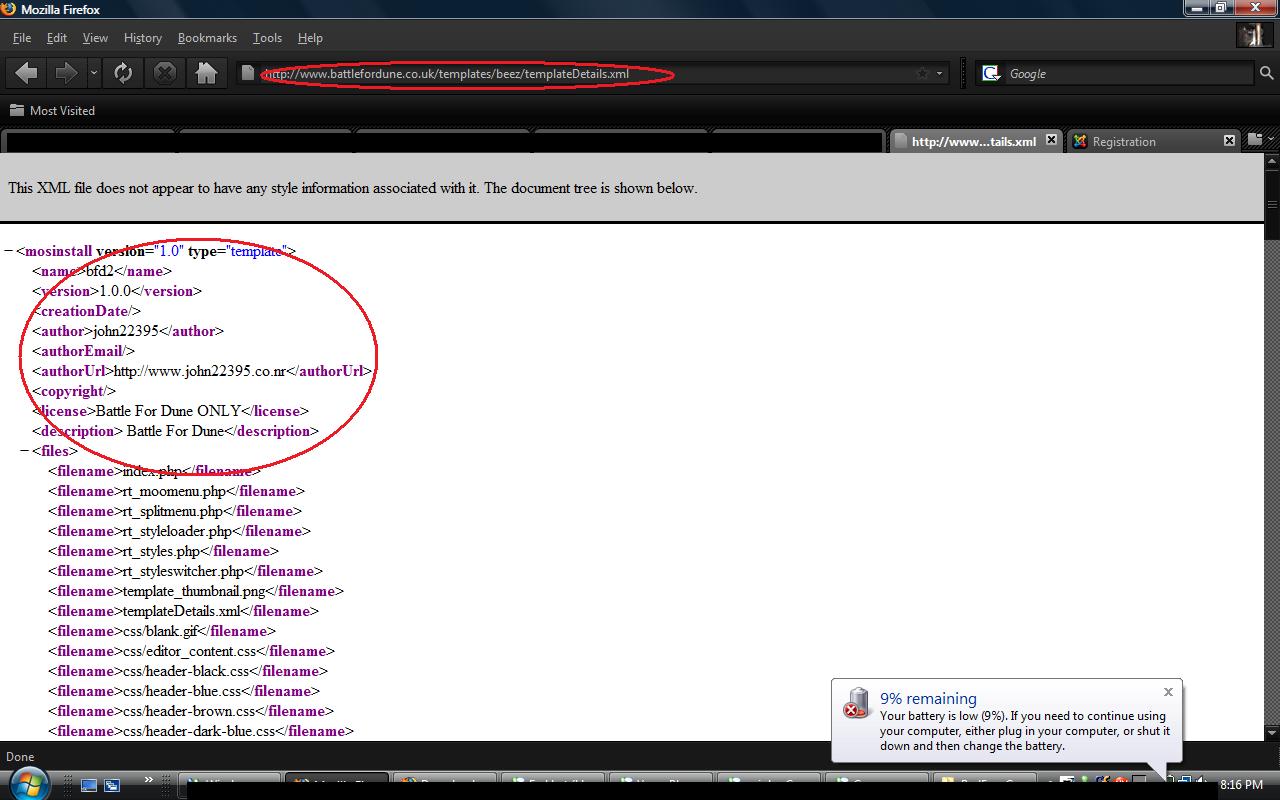Collapse the mosinstall root XML node
This screenshot has height=800, width=1280.
point(9,251)
